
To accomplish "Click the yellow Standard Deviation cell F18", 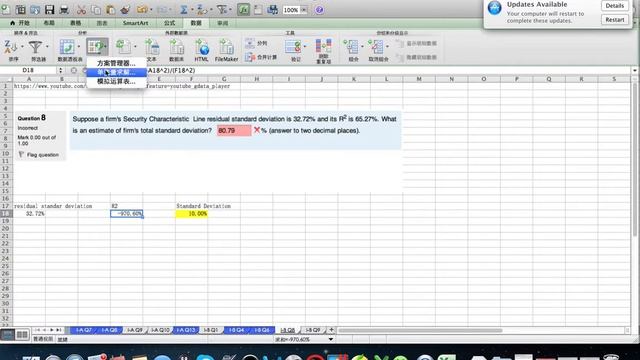I will click(x=191, y=213).
